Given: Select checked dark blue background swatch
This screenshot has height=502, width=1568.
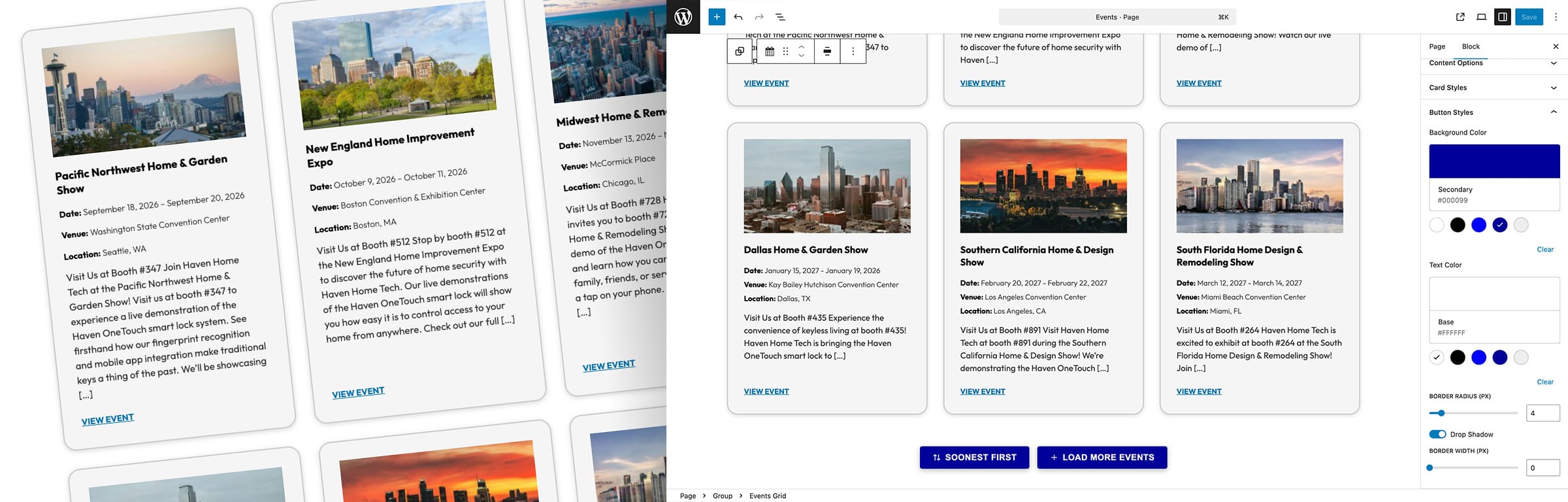Looking at the screenshot, I should (1500, 225).
